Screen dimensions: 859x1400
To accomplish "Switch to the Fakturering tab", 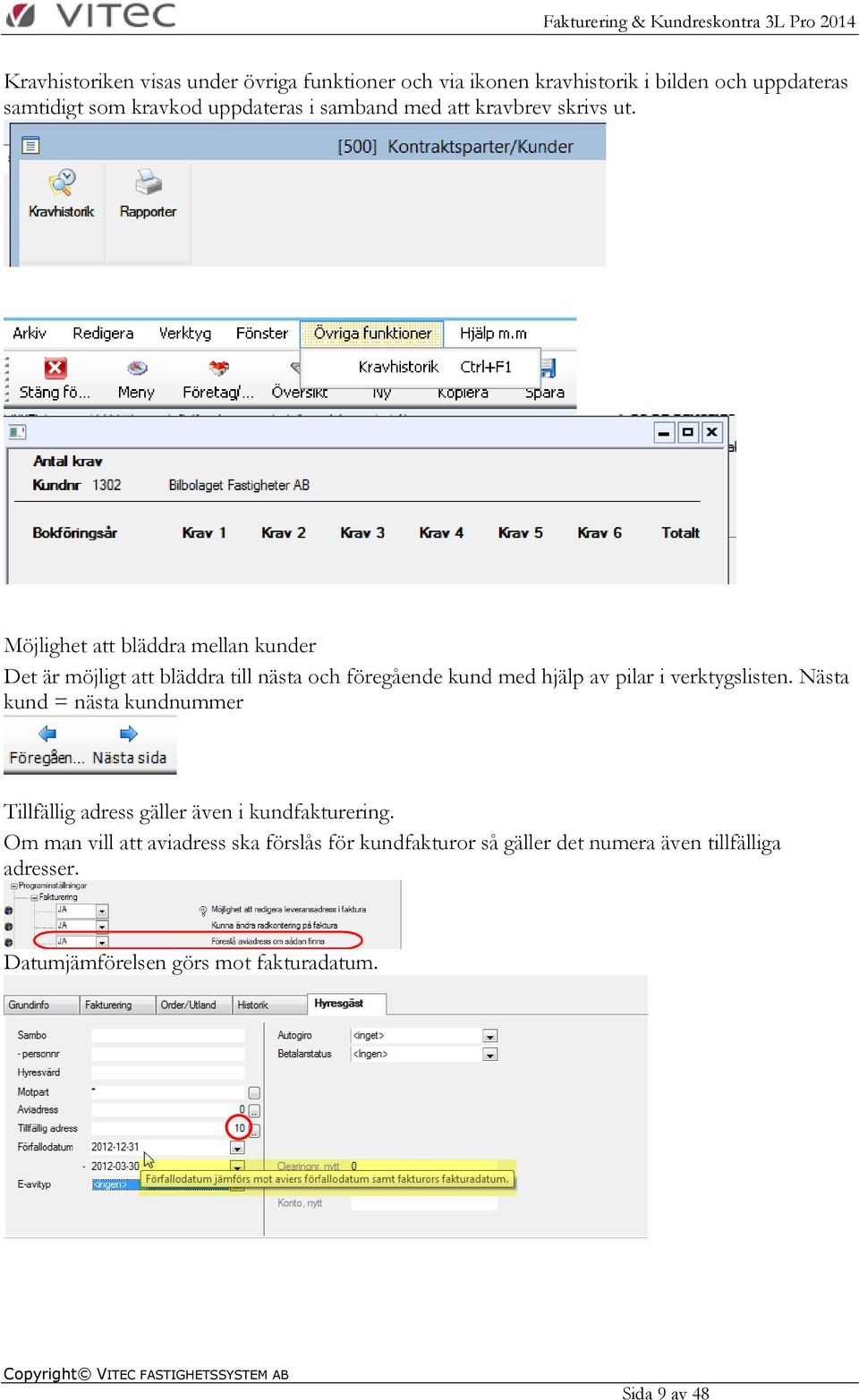I will (x=117, y=1005).
